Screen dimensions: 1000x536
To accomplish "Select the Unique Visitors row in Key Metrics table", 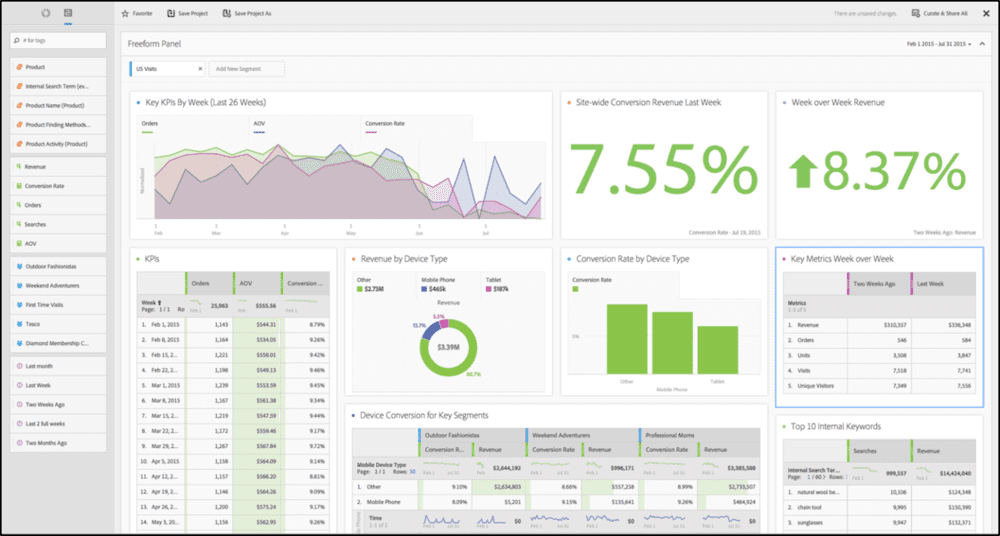I will pos(879,386).
